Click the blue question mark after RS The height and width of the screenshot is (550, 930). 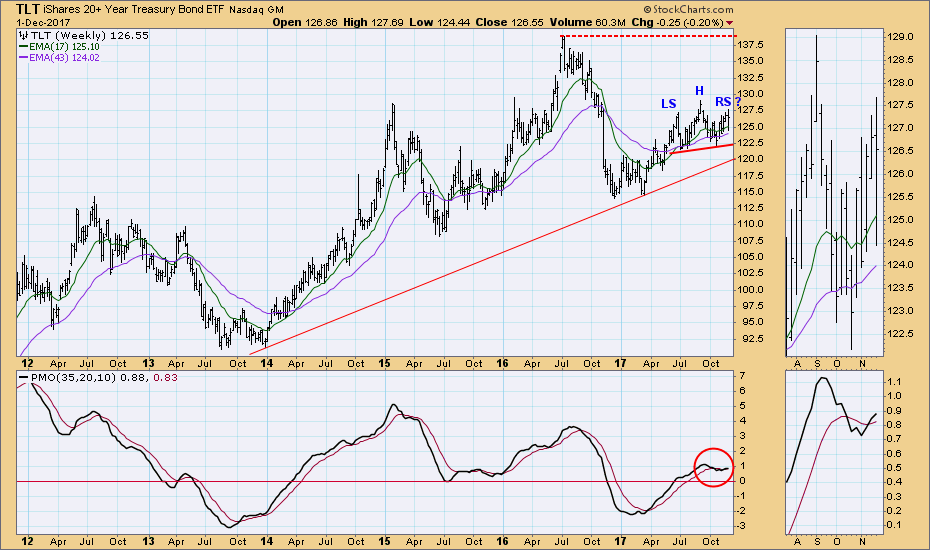pyautogui.click(x=737, y=101)
